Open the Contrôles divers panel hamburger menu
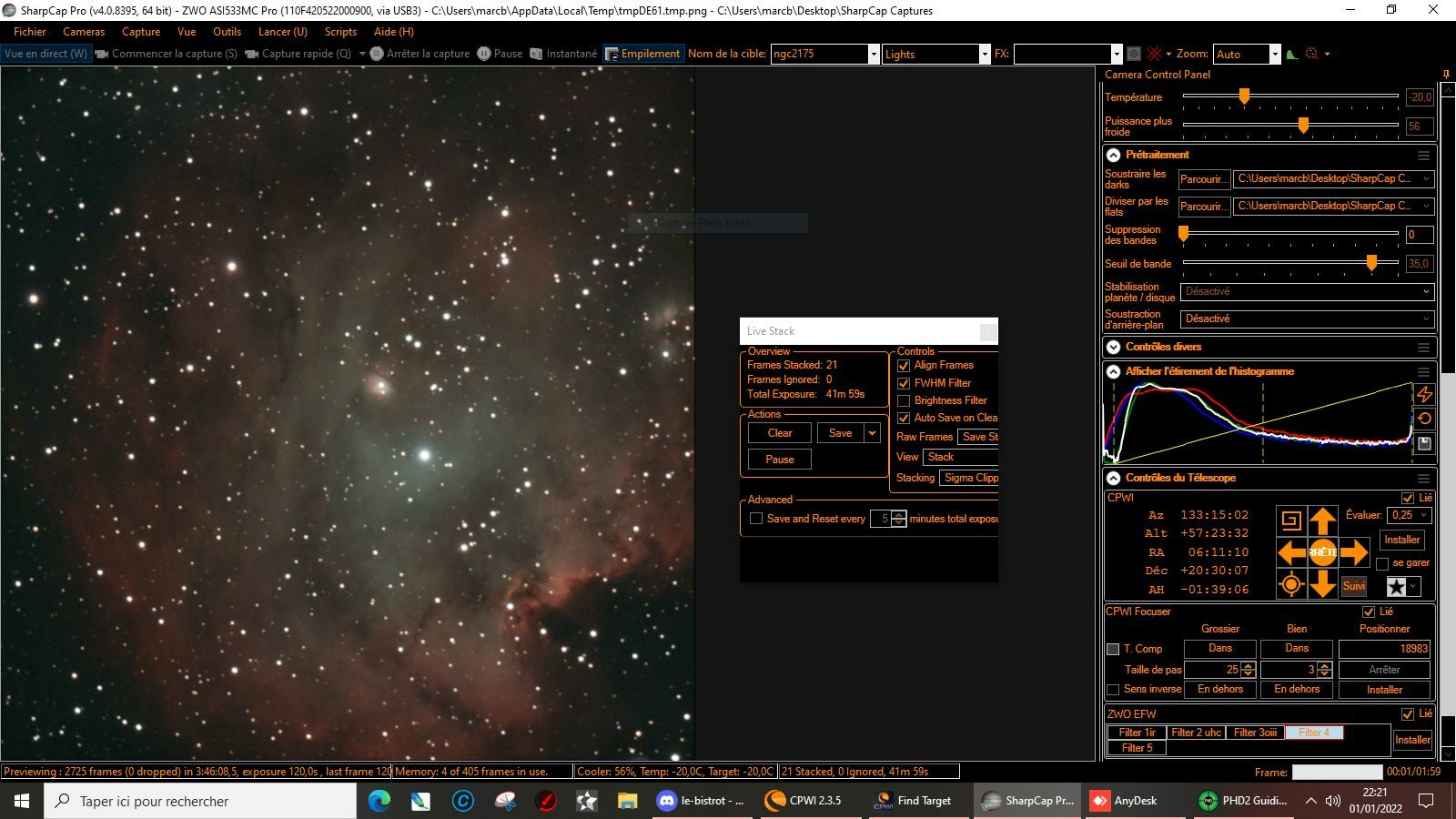Viewport: 1456px width, 819px height. coord(1423,348)
